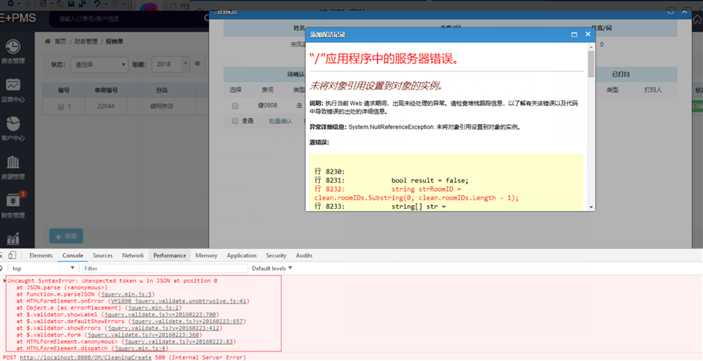Switch to the Memory tab
Viewport: 703px width, 361px height.
tap(206, 255)
